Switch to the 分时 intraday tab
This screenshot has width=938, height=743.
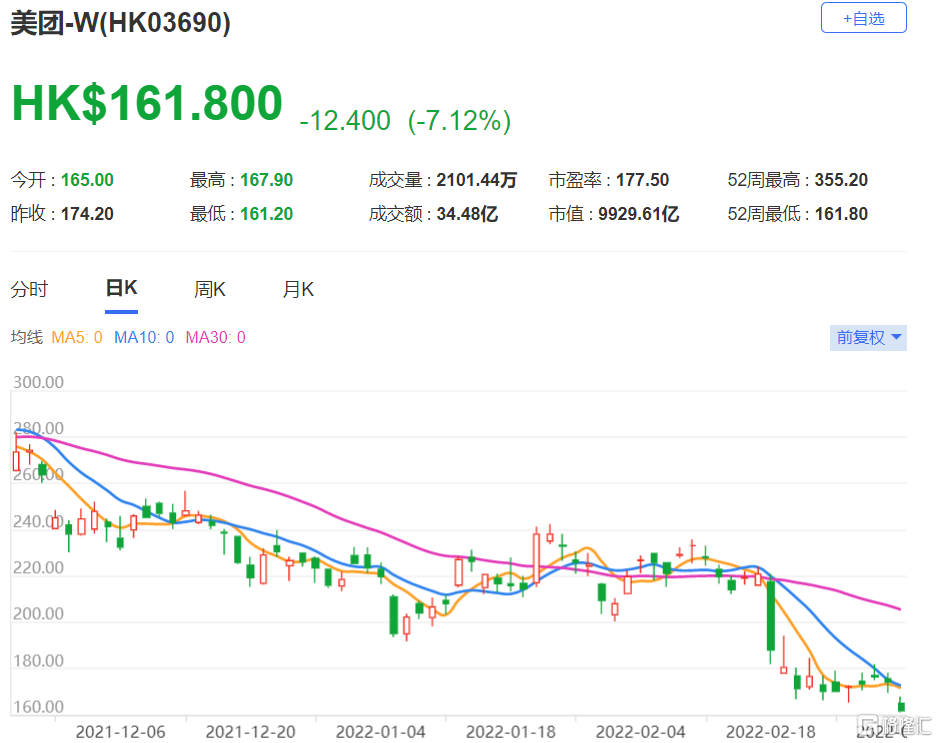click(29, 290)
